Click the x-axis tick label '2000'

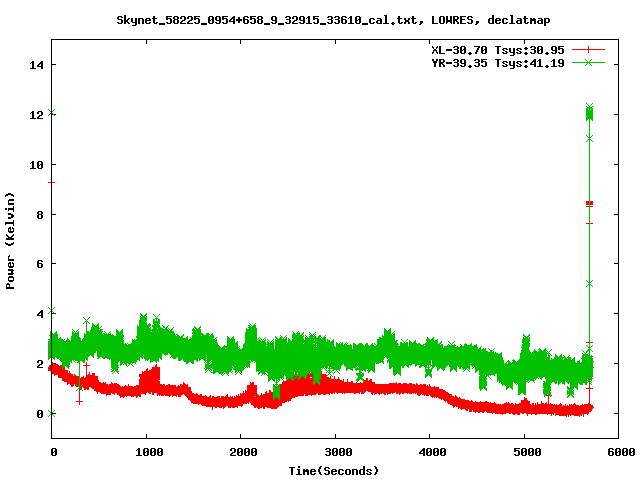243,452
